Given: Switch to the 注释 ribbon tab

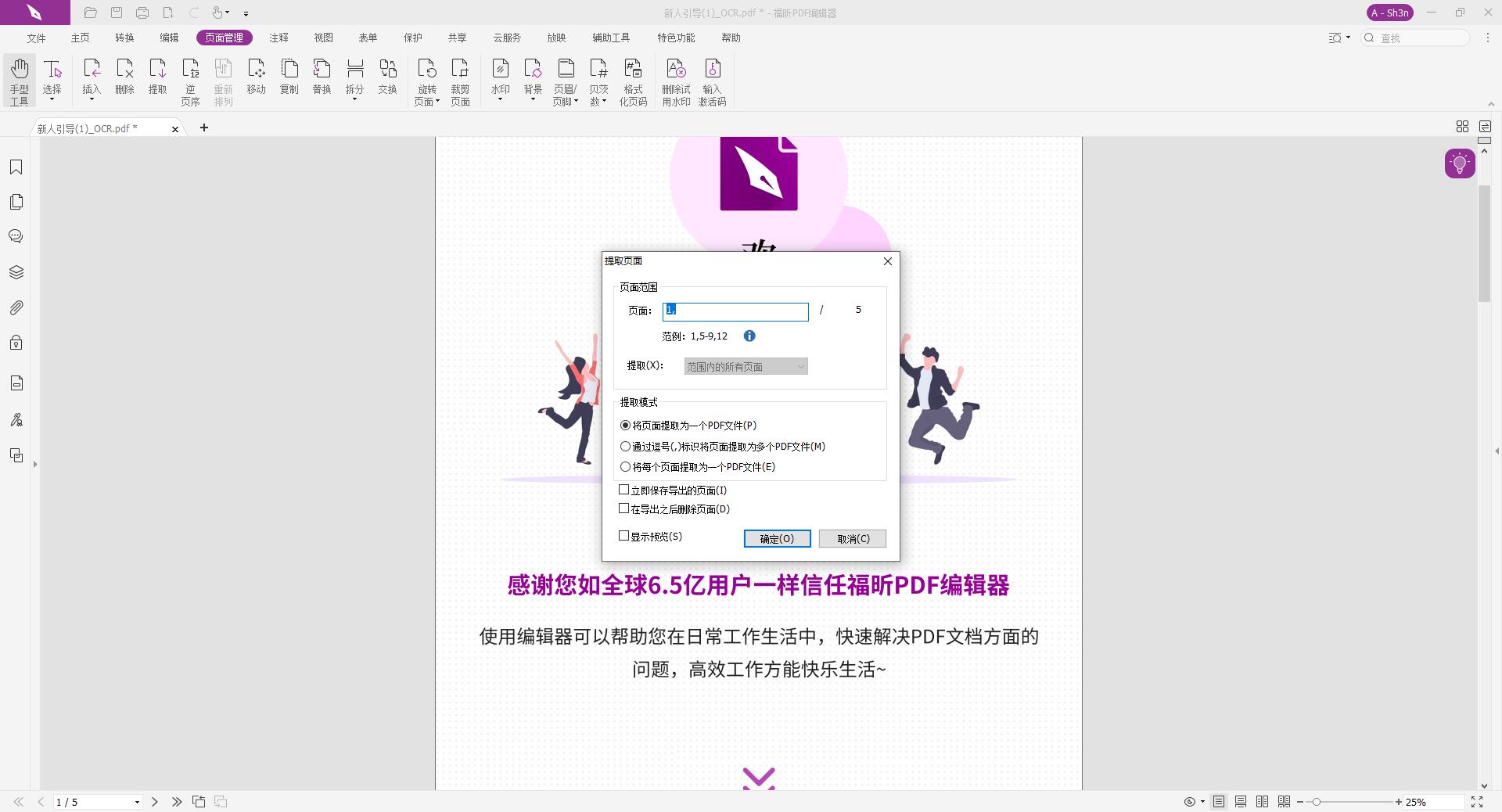Looking at the screenshot, I should pos(279,38).
